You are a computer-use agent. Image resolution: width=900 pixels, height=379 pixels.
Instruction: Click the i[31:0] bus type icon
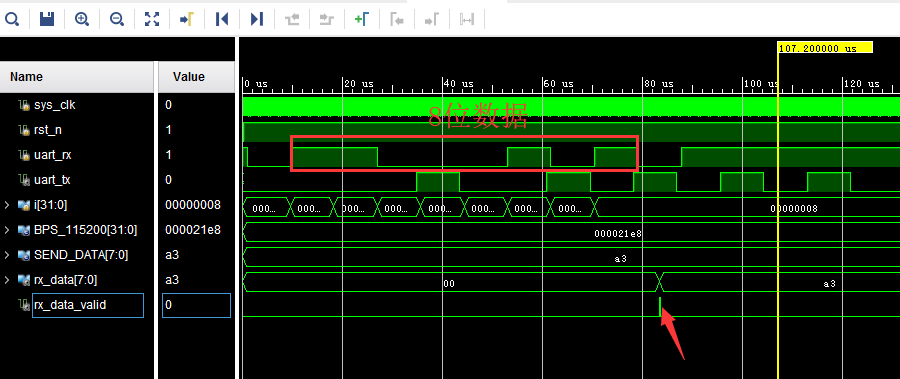click(x=24, y=205)
